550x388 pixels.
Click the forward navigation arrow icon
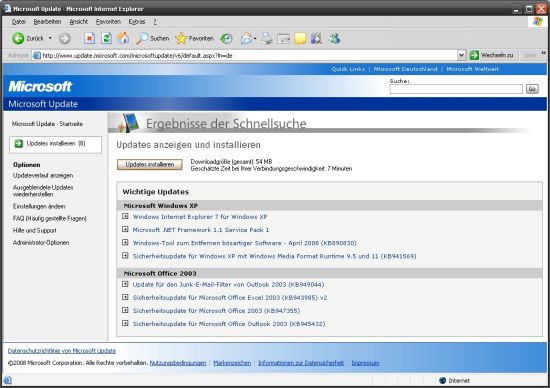coord(65,38)
